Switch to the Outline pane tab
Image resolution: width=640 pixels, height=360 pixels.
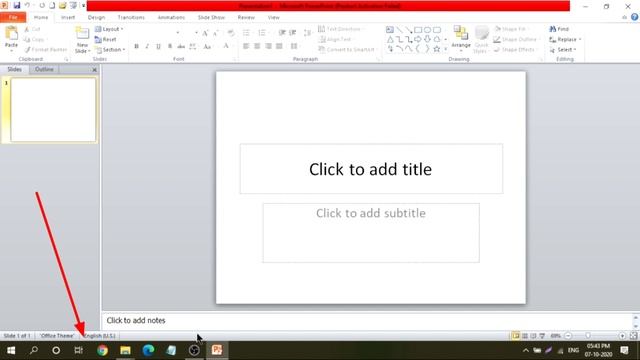[x=44, y=69]
